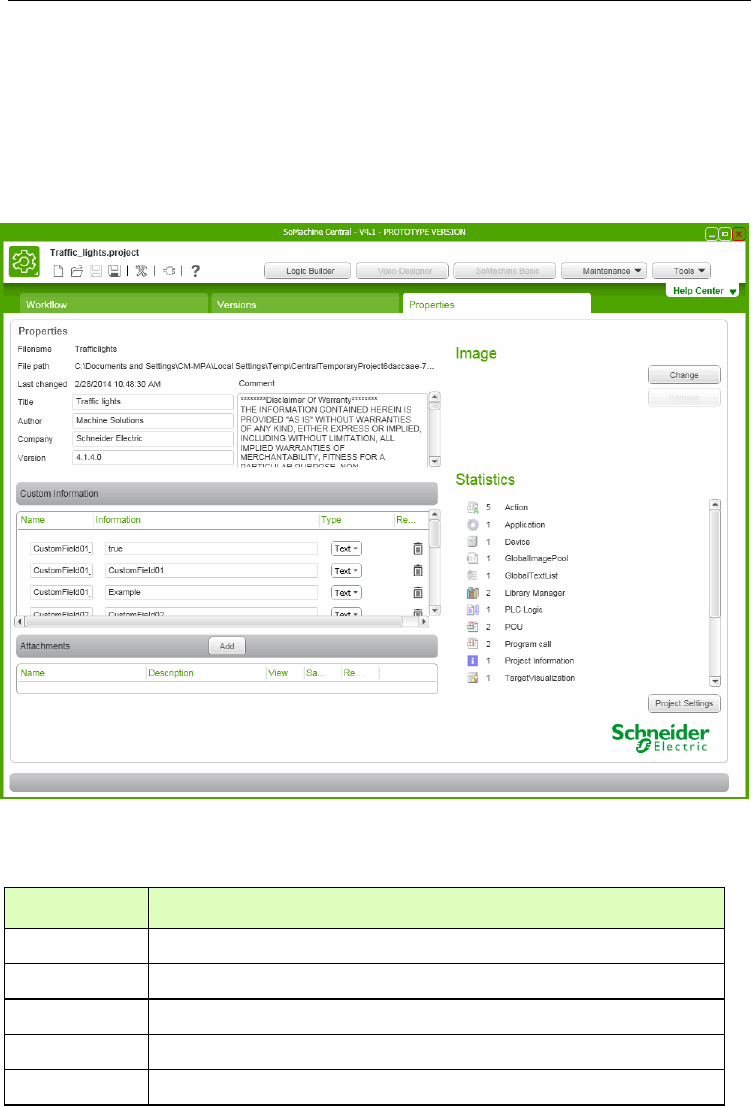Click the Application statistics gear icon
Screen dimensions: 751x1106
pos(472,525)
